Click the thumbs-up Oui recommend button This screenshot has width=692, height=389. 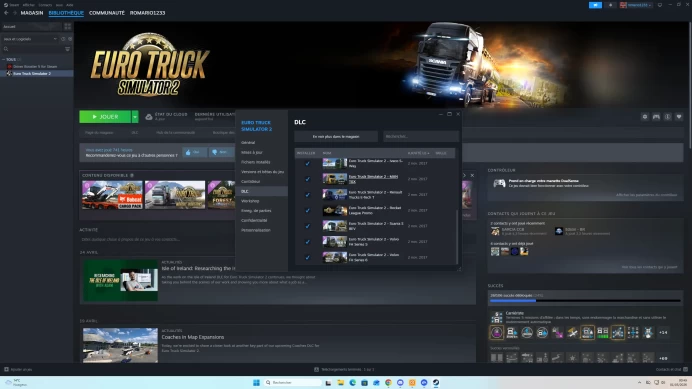pyautogui.click(x=194, y=152)
